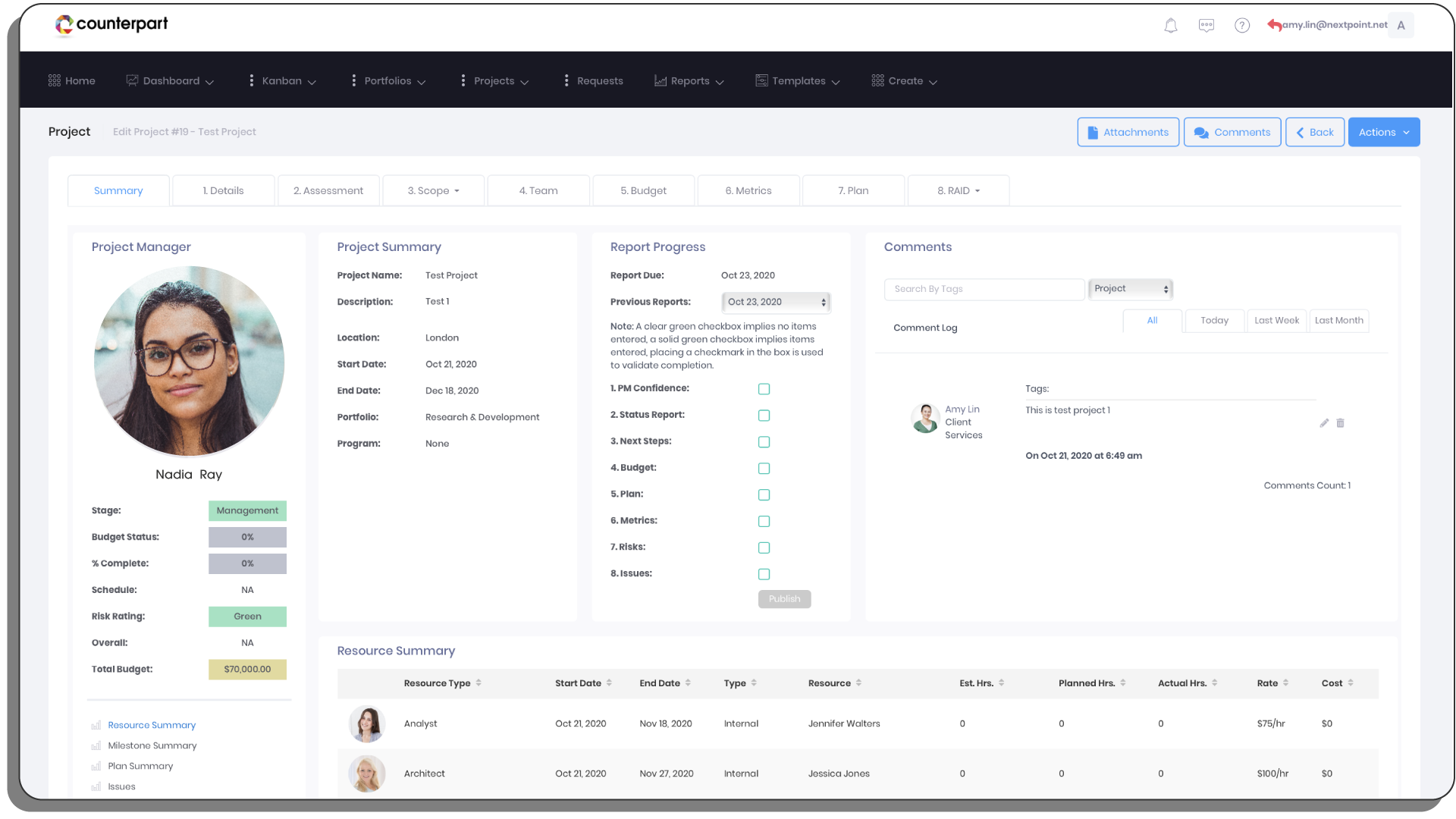1456x819 pixels.
Task: Open the Milestone Summary link
Action: (x=152, y=746)
